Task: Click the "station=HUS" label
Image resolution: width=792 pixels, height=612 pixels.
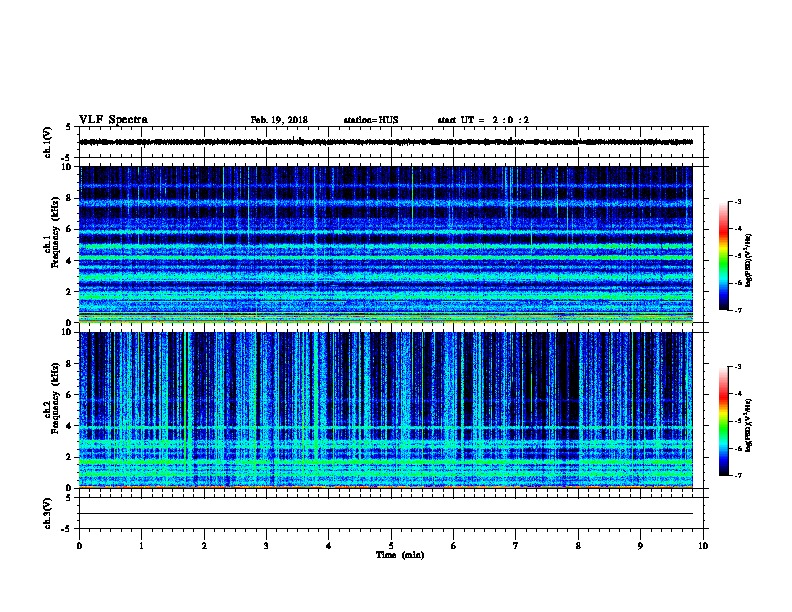Action: tap(371, 120)
